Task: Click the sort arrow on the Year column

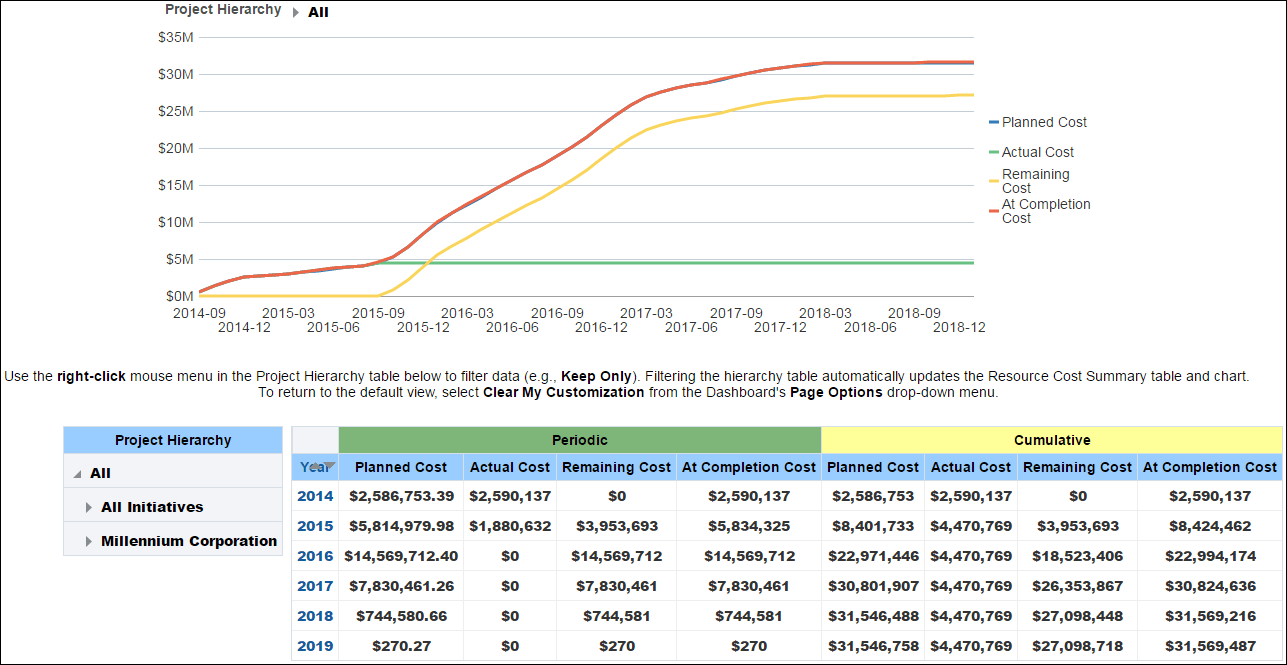Action: click(329, 467)
